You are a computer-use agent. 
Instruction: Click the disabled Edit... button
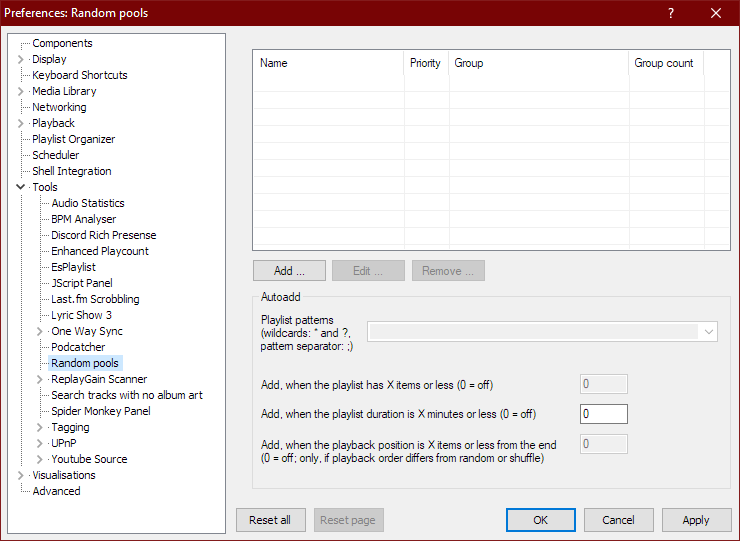(368, 271)
